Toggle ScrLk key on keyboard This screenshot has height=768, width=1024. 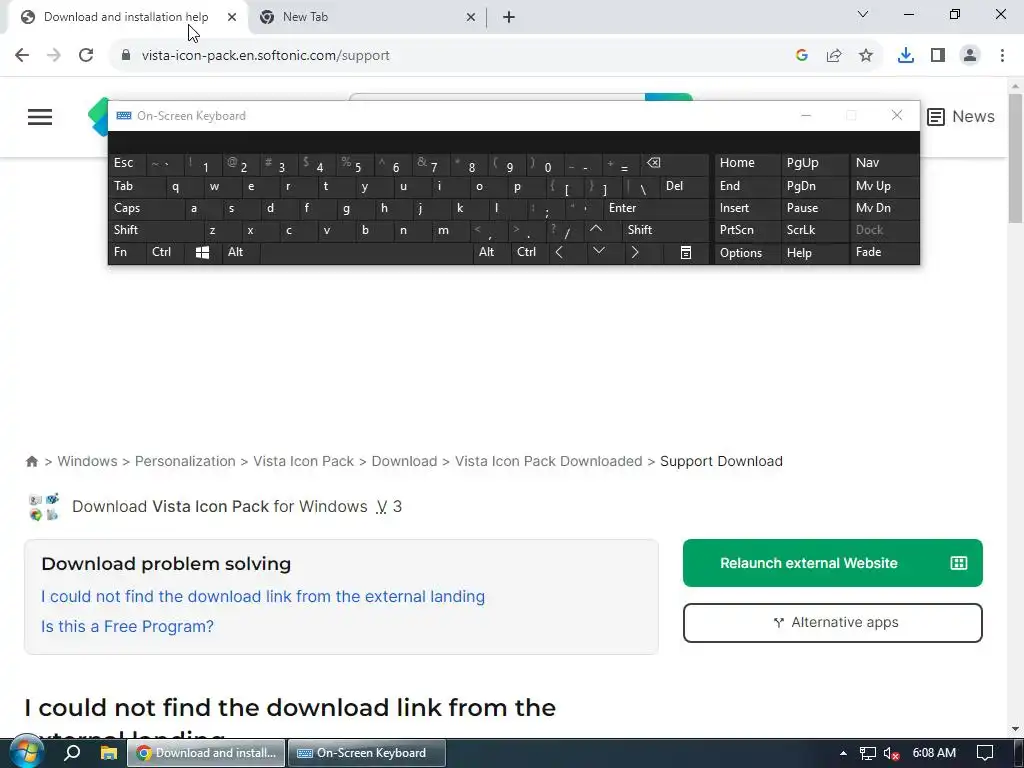(x=815, y=230)
